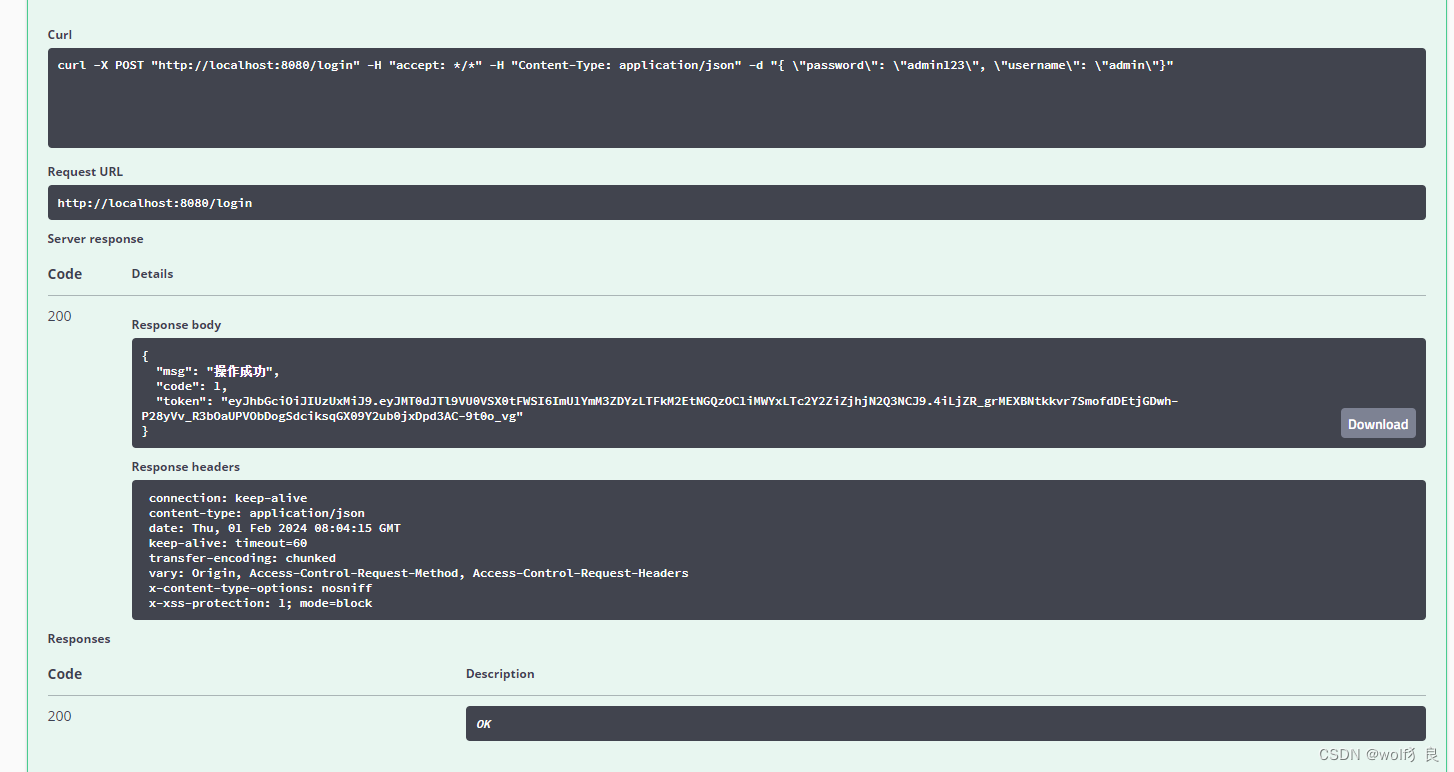Click the Server response heading
This screenshot has width=1454, height=772.
[95, 239]
